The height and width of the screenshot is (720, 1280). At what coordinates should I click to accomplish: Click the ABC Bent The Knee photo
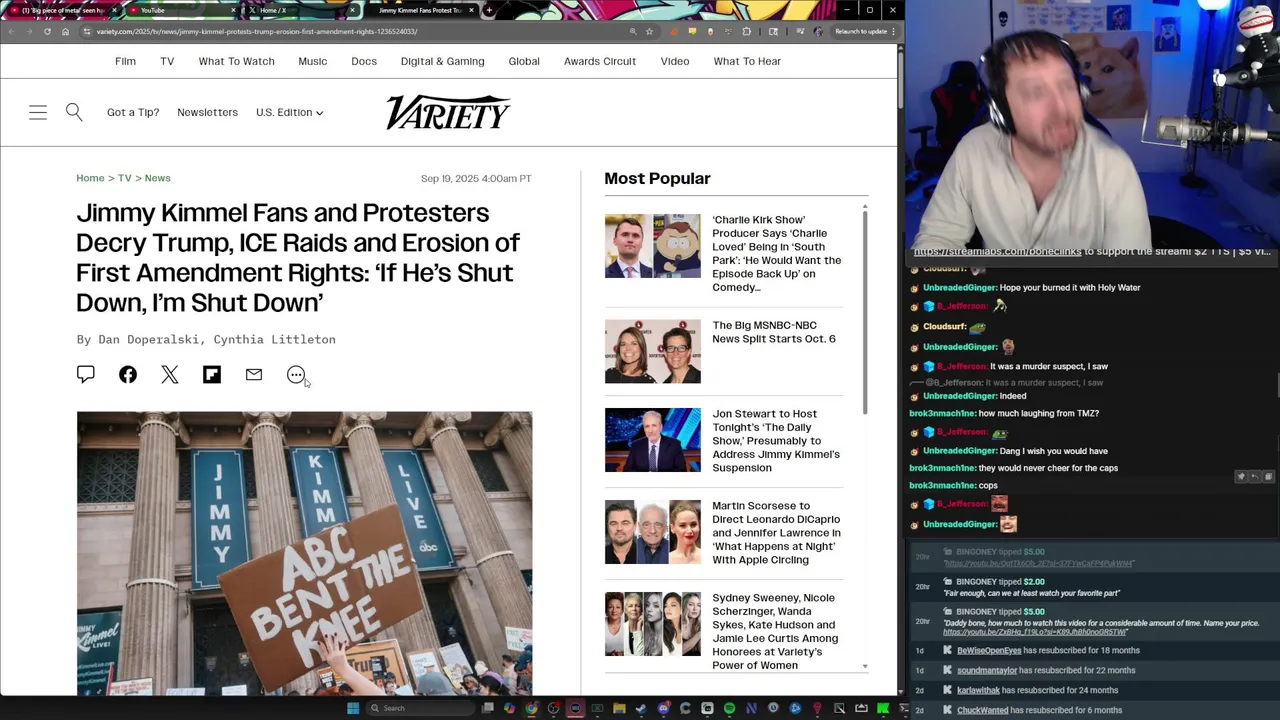tap(305, 553)
